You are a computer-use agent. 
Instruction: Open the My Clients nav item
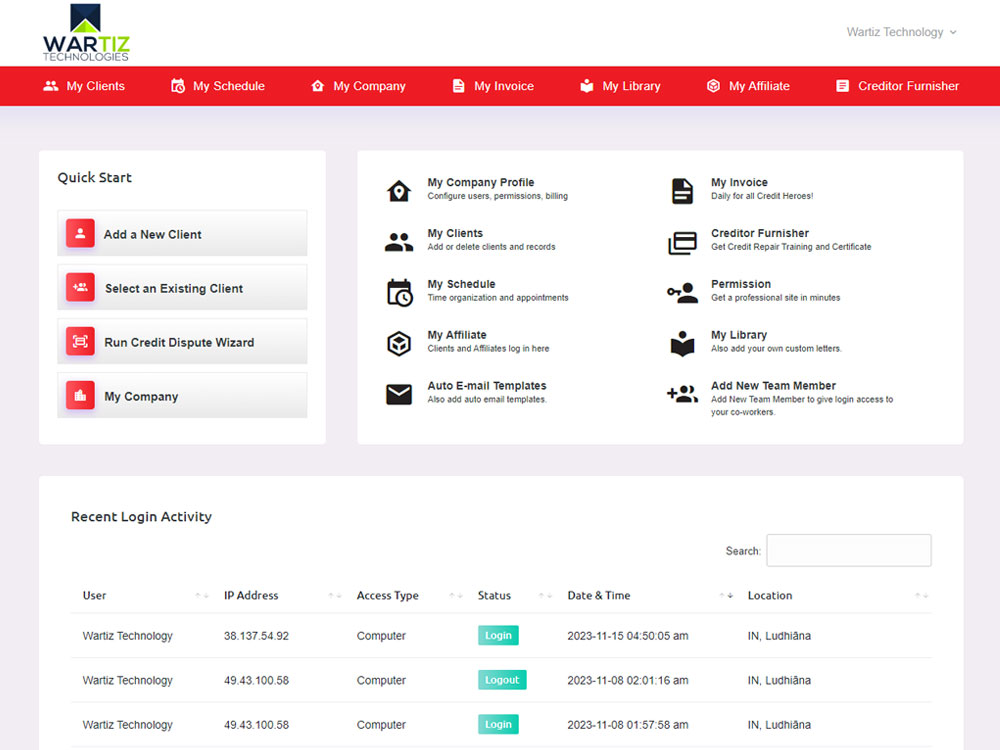coord(84,86)
